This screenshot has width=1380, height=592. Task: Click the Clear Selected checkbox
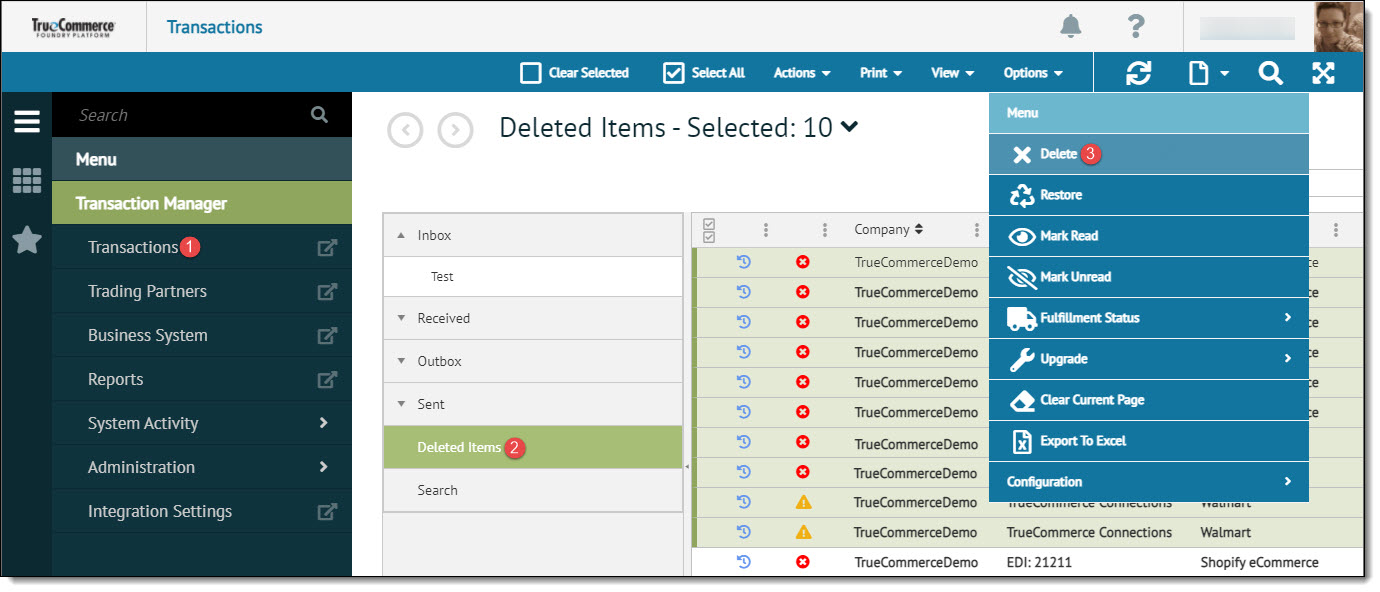531,73
